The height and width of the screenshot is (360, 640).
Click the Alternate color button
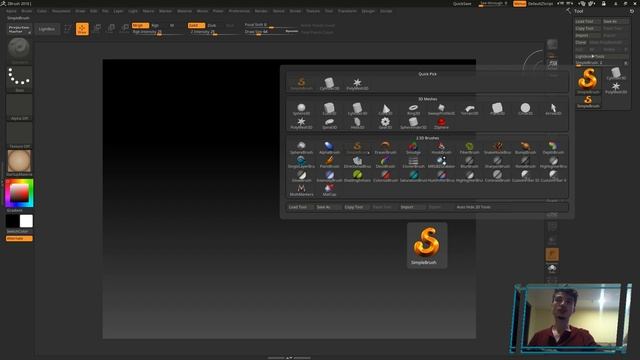click(x=19, y=238)
